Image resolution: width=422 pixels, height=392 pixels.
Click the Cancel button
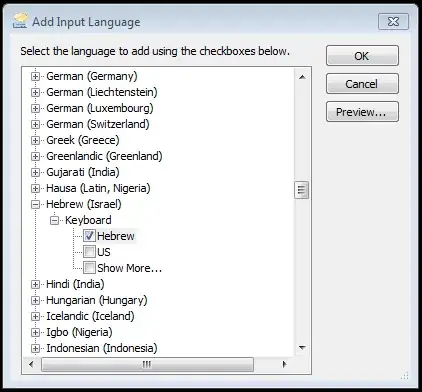[x=362, y=84]
